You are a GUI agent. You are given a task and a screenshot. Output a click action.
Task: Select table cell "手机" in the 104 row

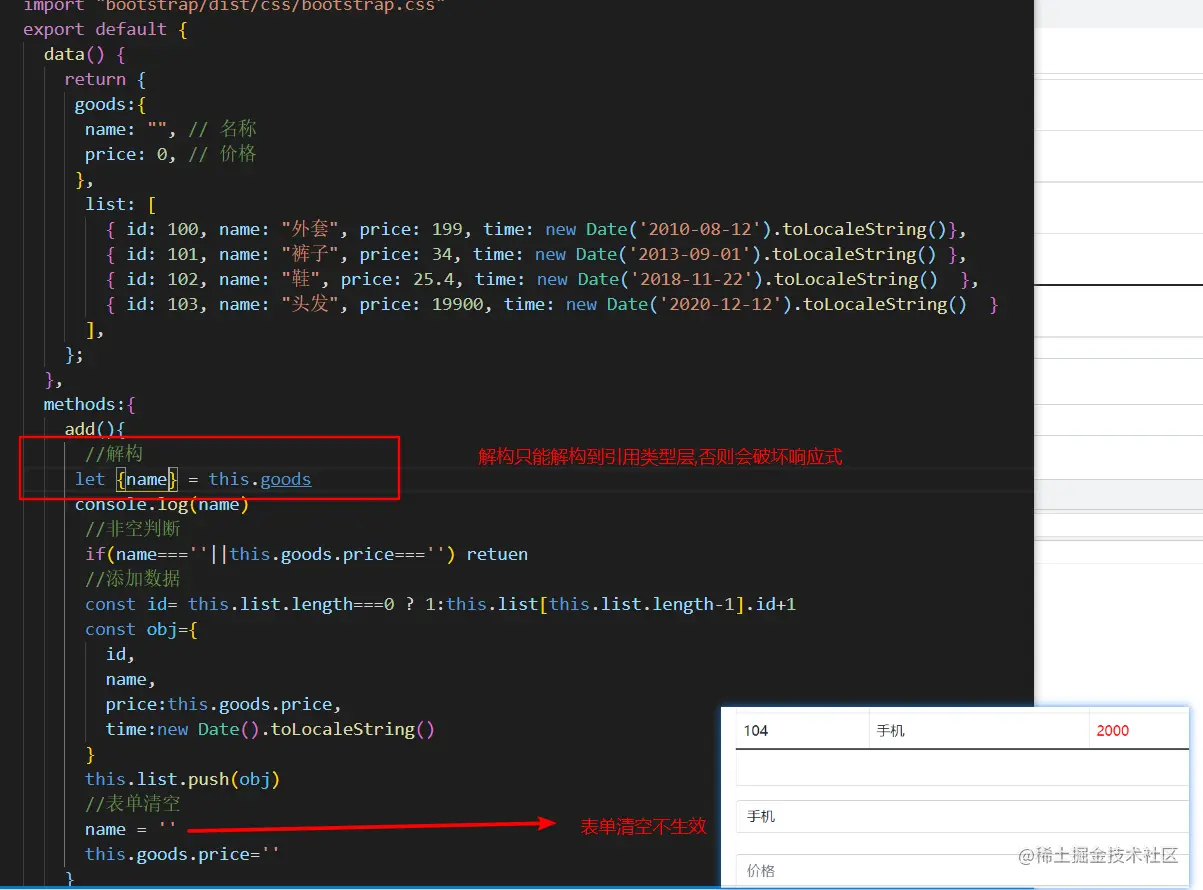(x=891, y=731)
